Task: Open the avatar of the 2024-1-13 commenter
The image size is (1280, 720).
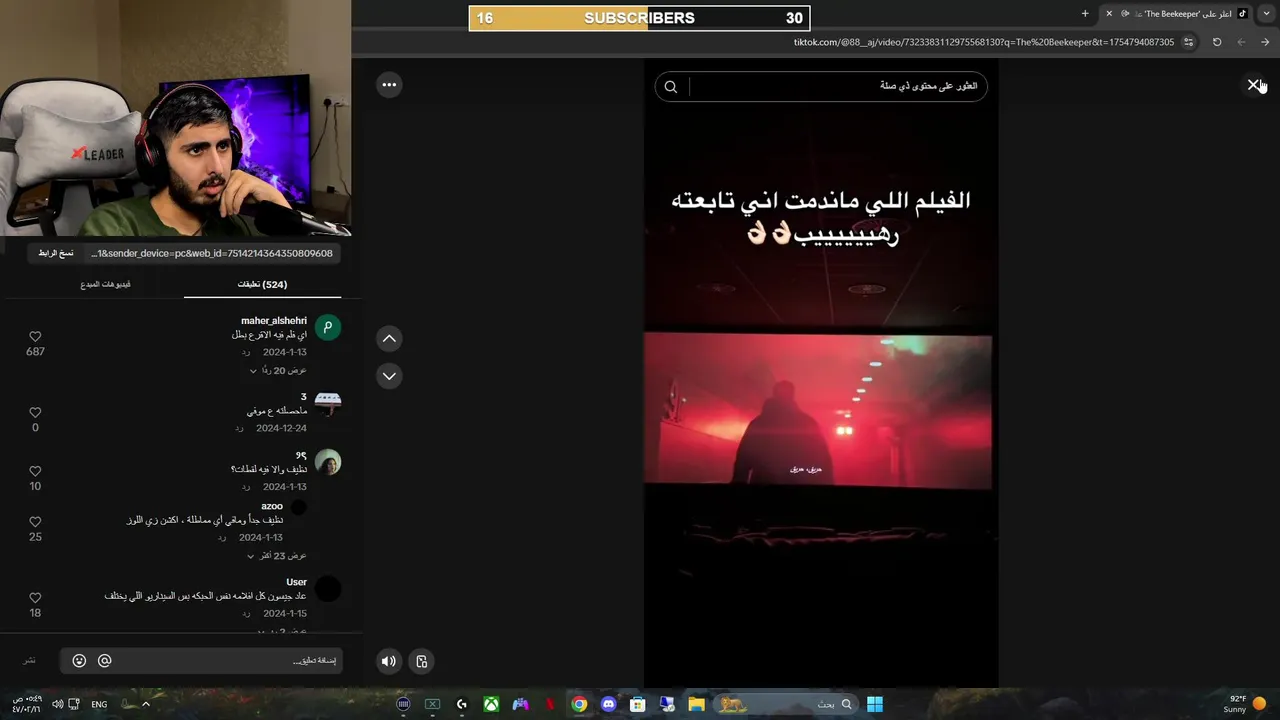Action: (328, 462)
